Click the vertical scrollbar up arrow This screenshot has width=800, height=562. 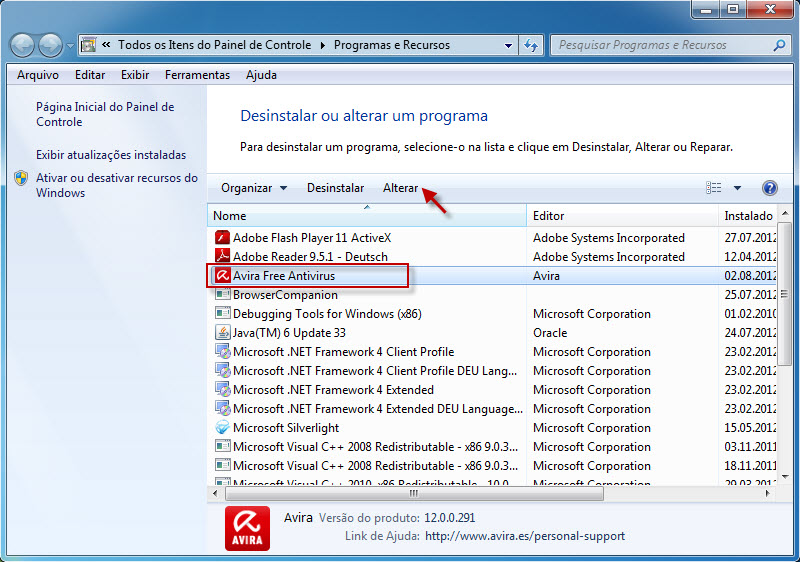(785, 213)
